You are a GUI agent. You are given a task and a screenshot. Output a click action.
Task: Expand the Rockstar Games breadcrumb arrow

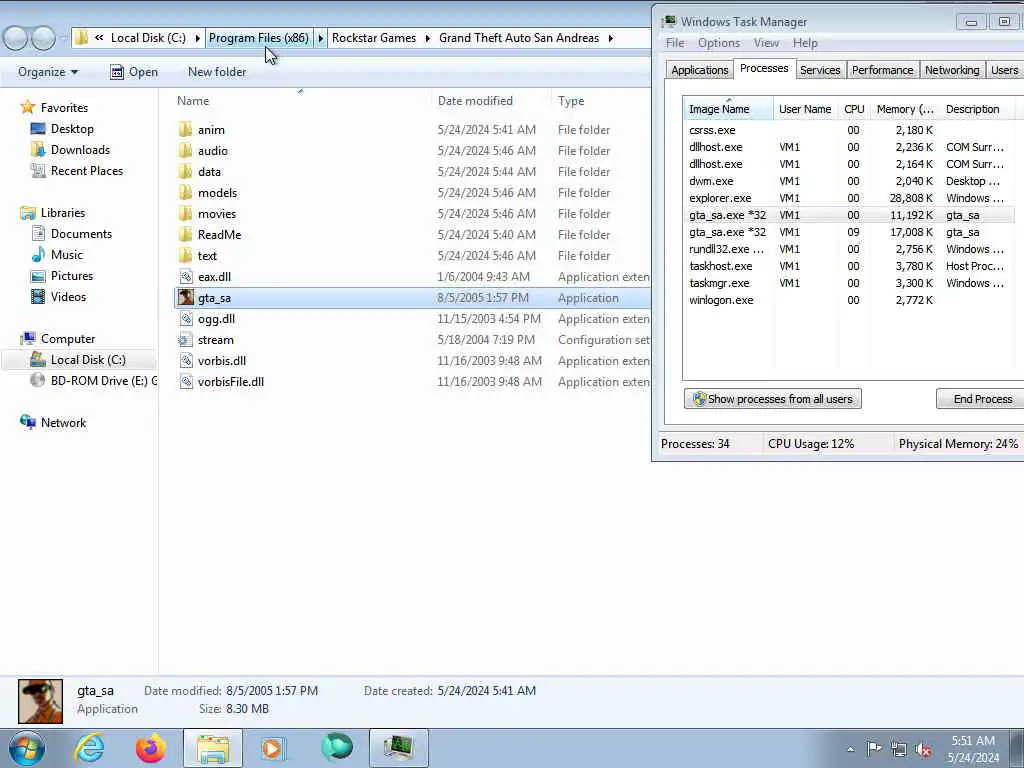[x=428, y=38]
